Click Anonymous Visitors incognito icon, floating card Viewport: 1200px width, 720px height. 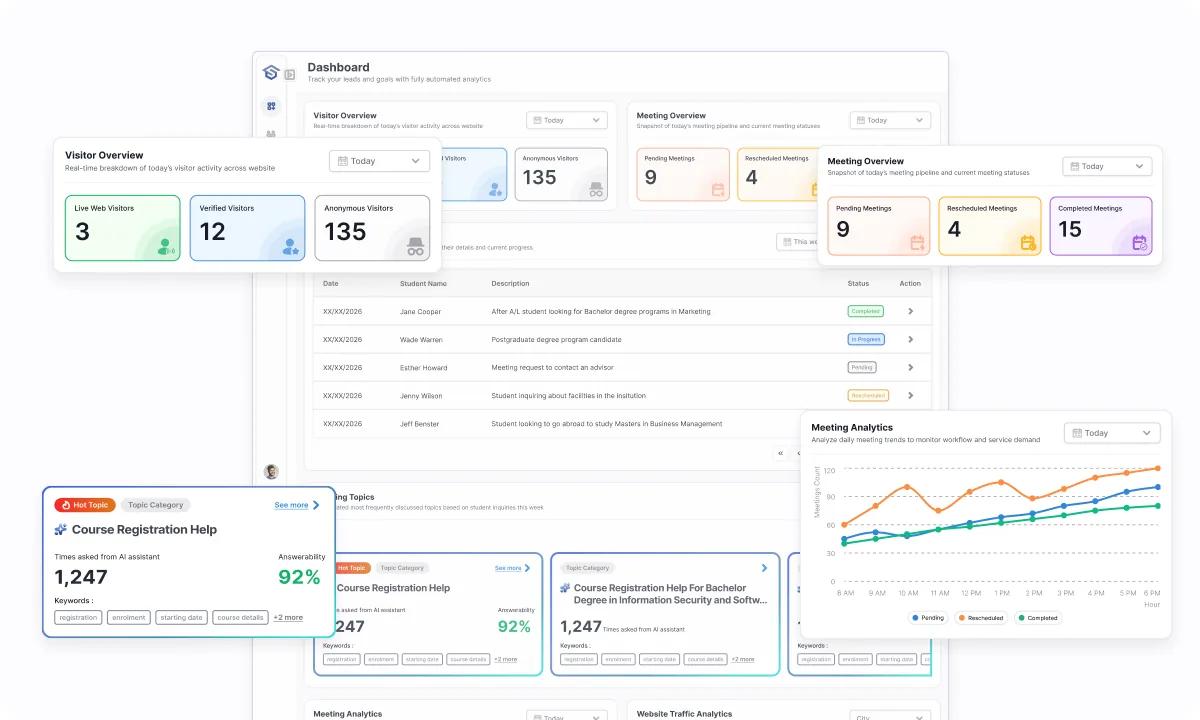(x=416, y=247)
